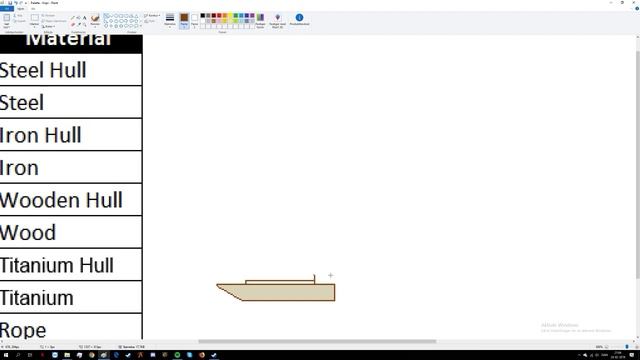This screenshot has width=640, height=360.
Task: Click the blue Product alert info icon
Action: coord(299,19)
